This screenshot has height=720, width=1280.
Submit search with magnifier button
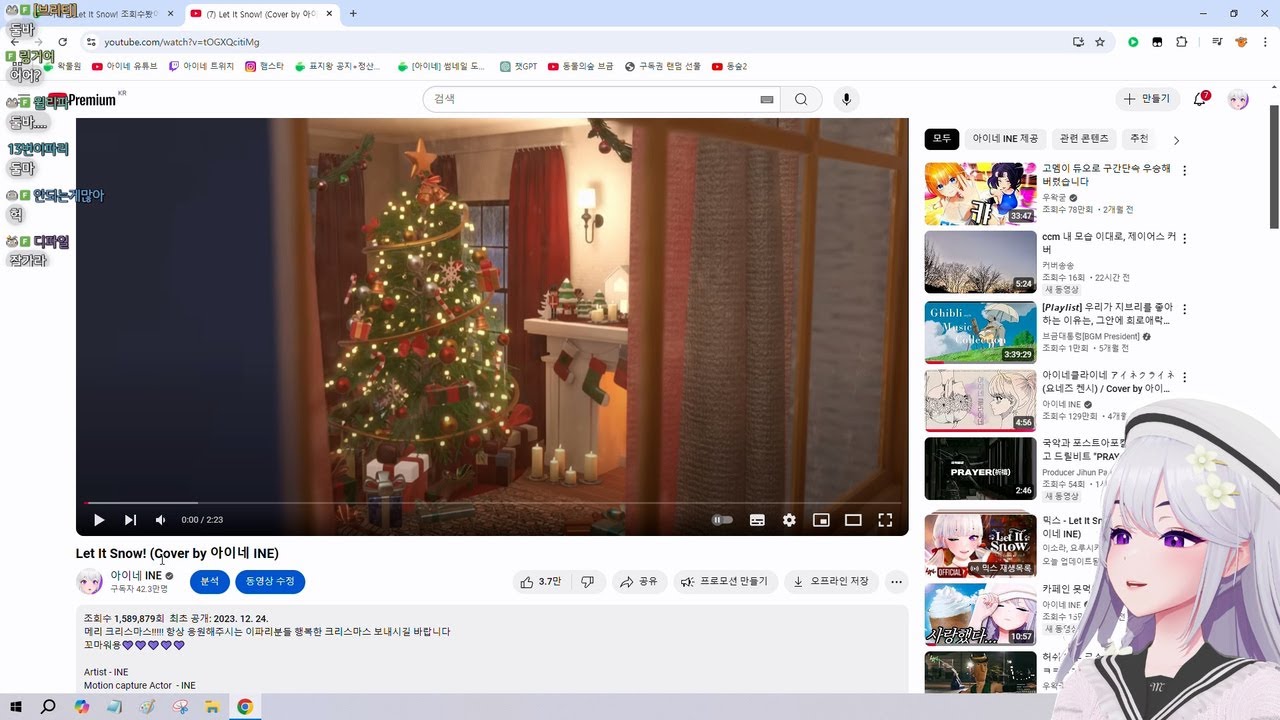click(801, 99)
